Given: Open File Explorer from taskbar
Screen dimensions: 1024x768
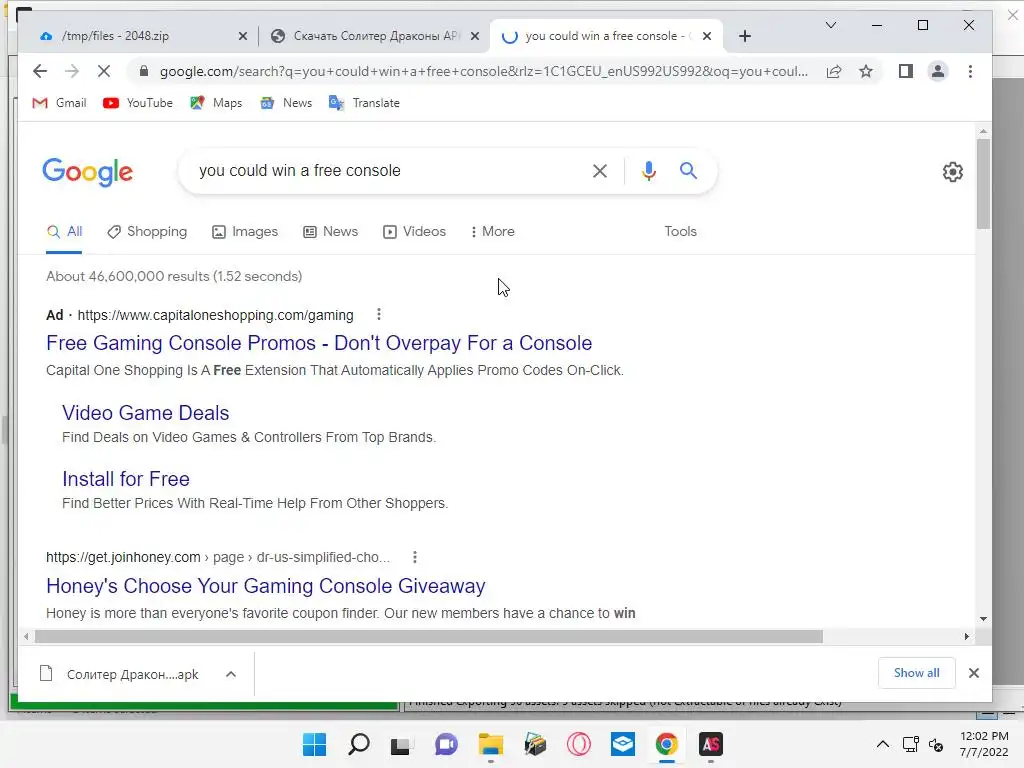Looking at the screenshot, I should coord(490,744).
